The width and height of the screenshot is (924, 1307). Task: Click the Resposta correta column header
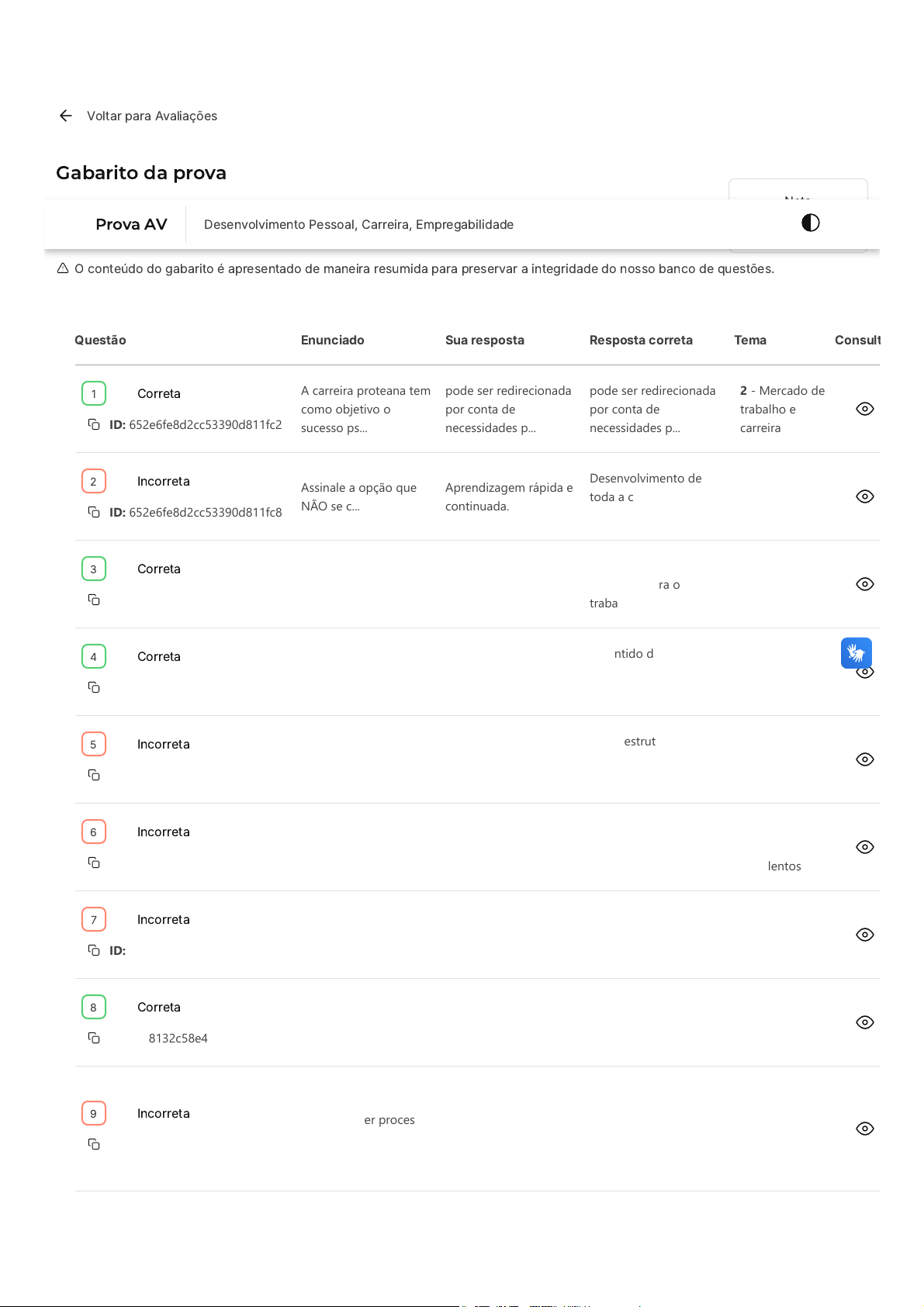[x=640, y=340]
